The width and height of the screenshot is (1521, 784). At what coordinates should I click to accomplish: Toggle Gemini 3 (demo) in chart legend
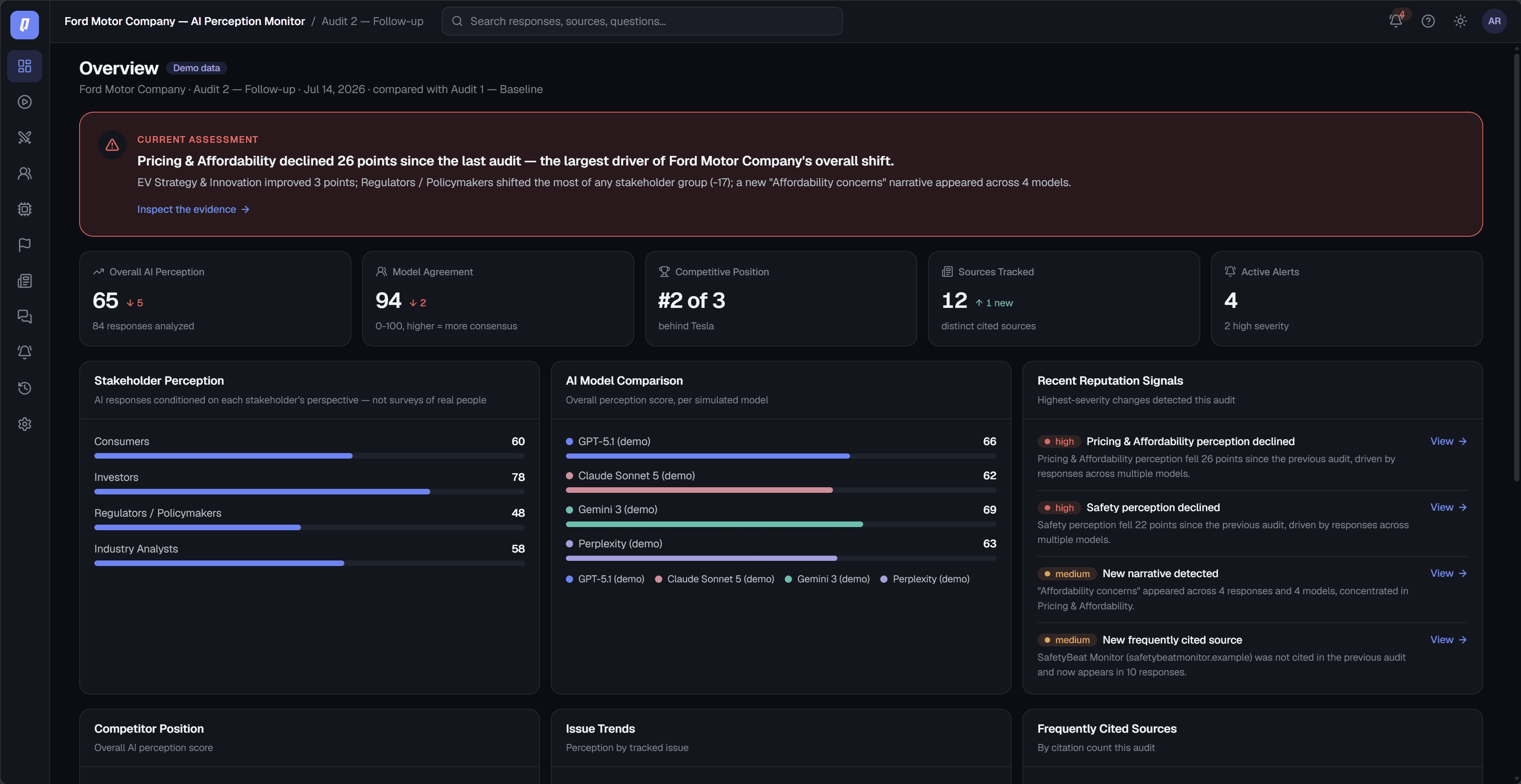pos(827,579)
